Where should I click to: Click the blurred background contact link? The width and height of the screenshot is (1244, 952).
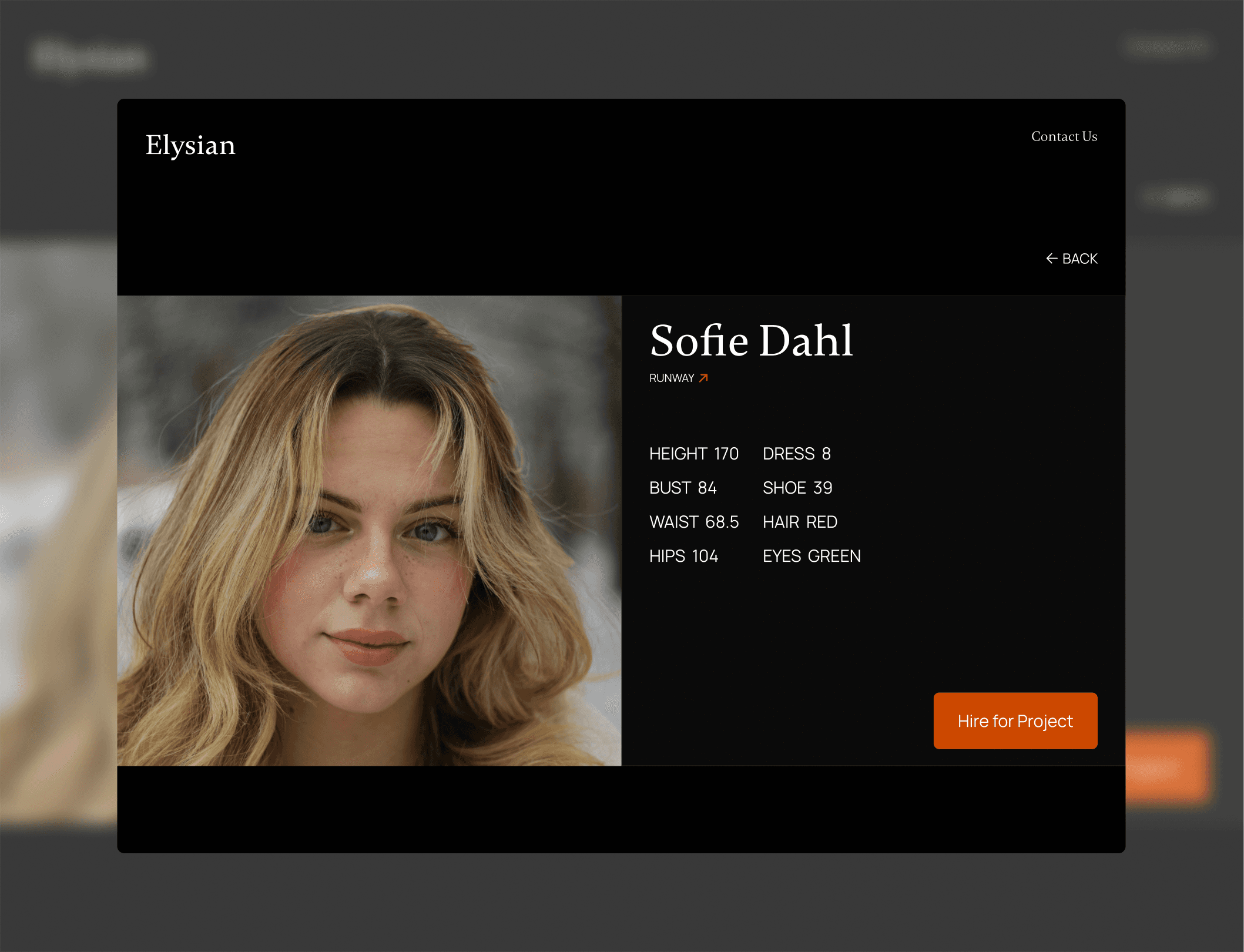[1168, 46]
